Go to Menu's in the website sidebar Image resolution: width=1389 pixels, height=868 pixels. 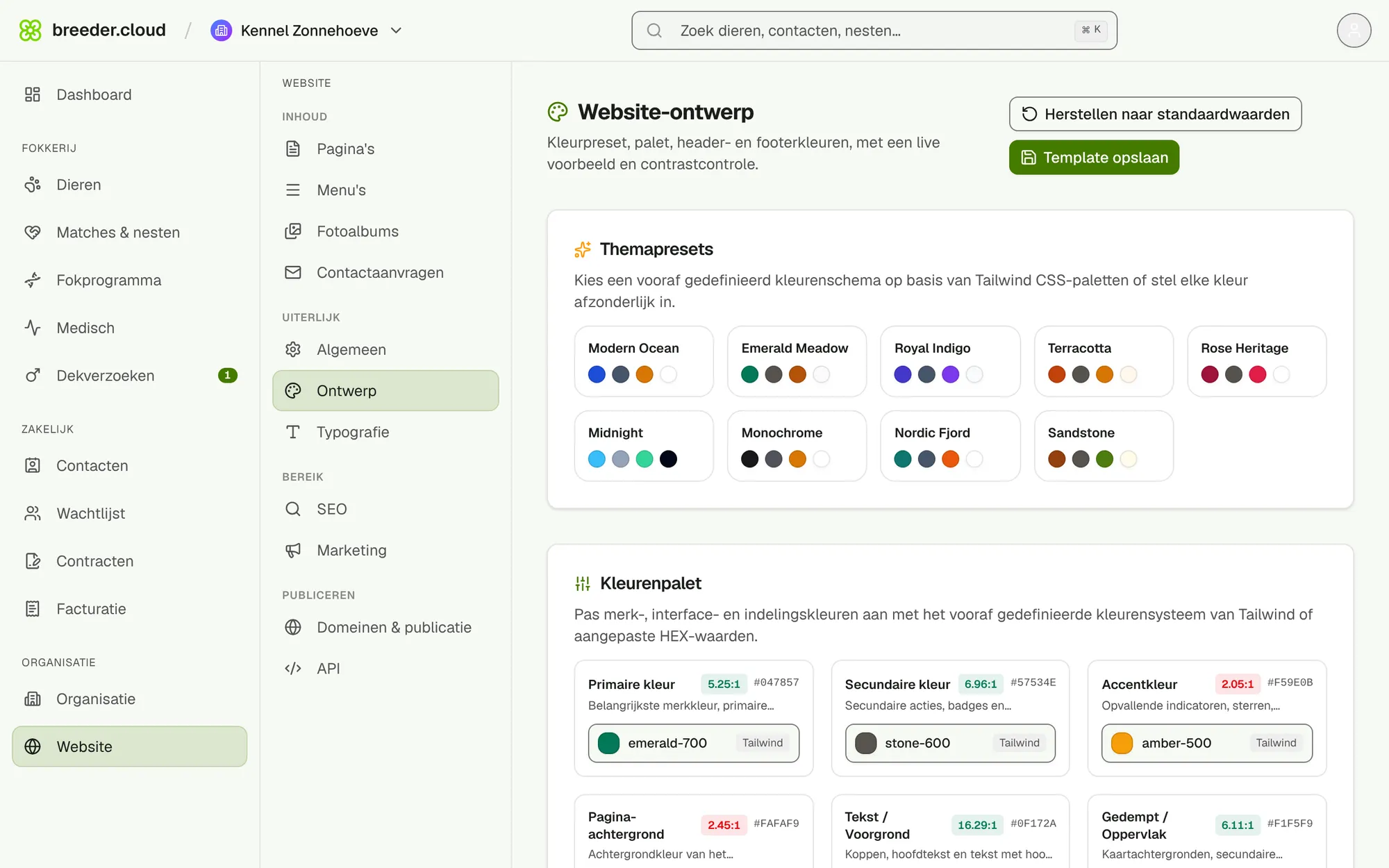point(385,190)
